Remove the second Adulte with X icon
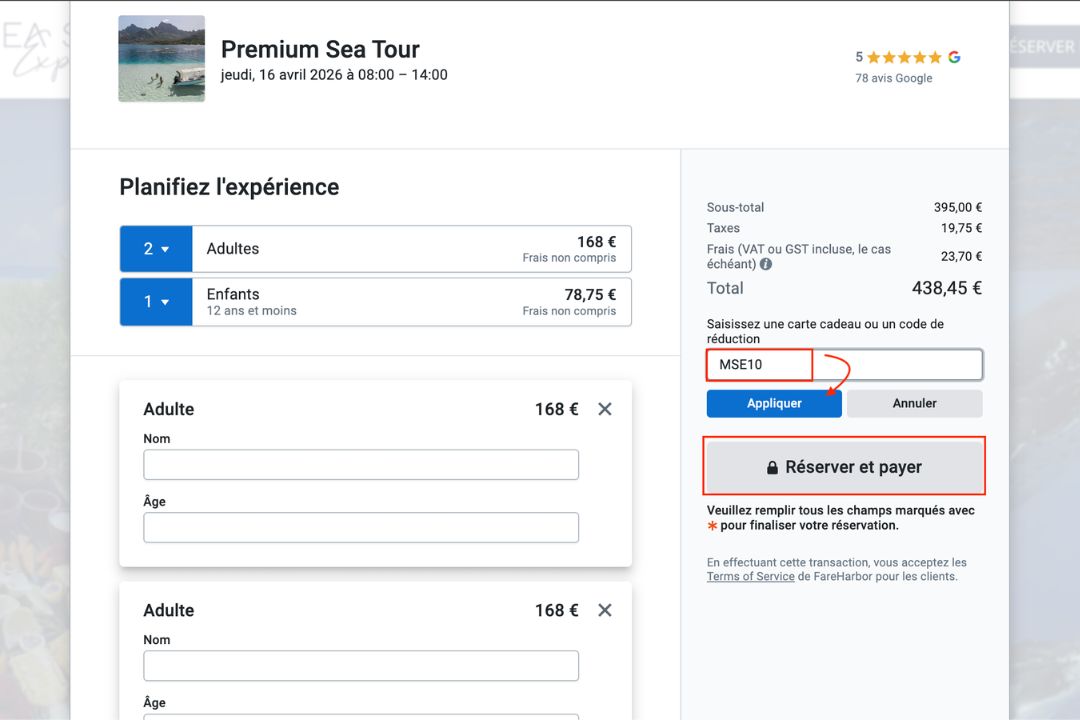Image resolution: width=1080 pixels, height=720 pixels. [604, 610]
